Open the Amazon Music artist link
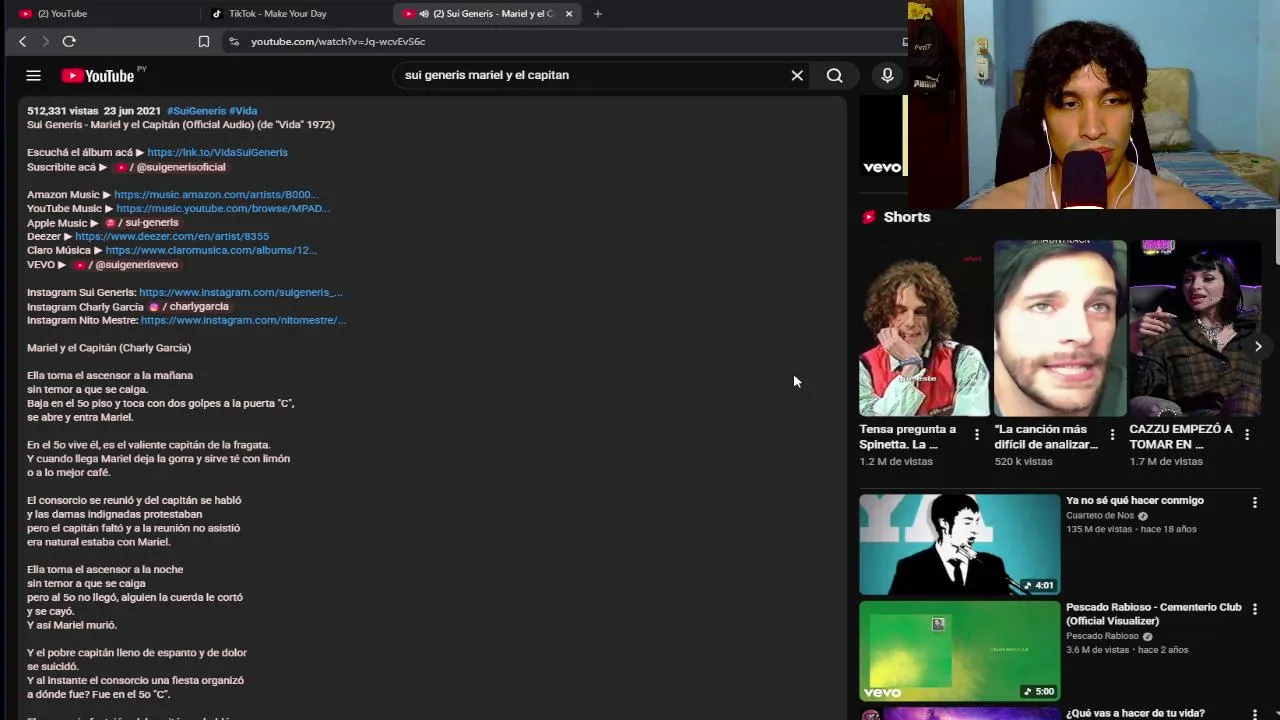The height and width of the screenshot is (720, 1280). pyautogui.click(x=216, y=195)
